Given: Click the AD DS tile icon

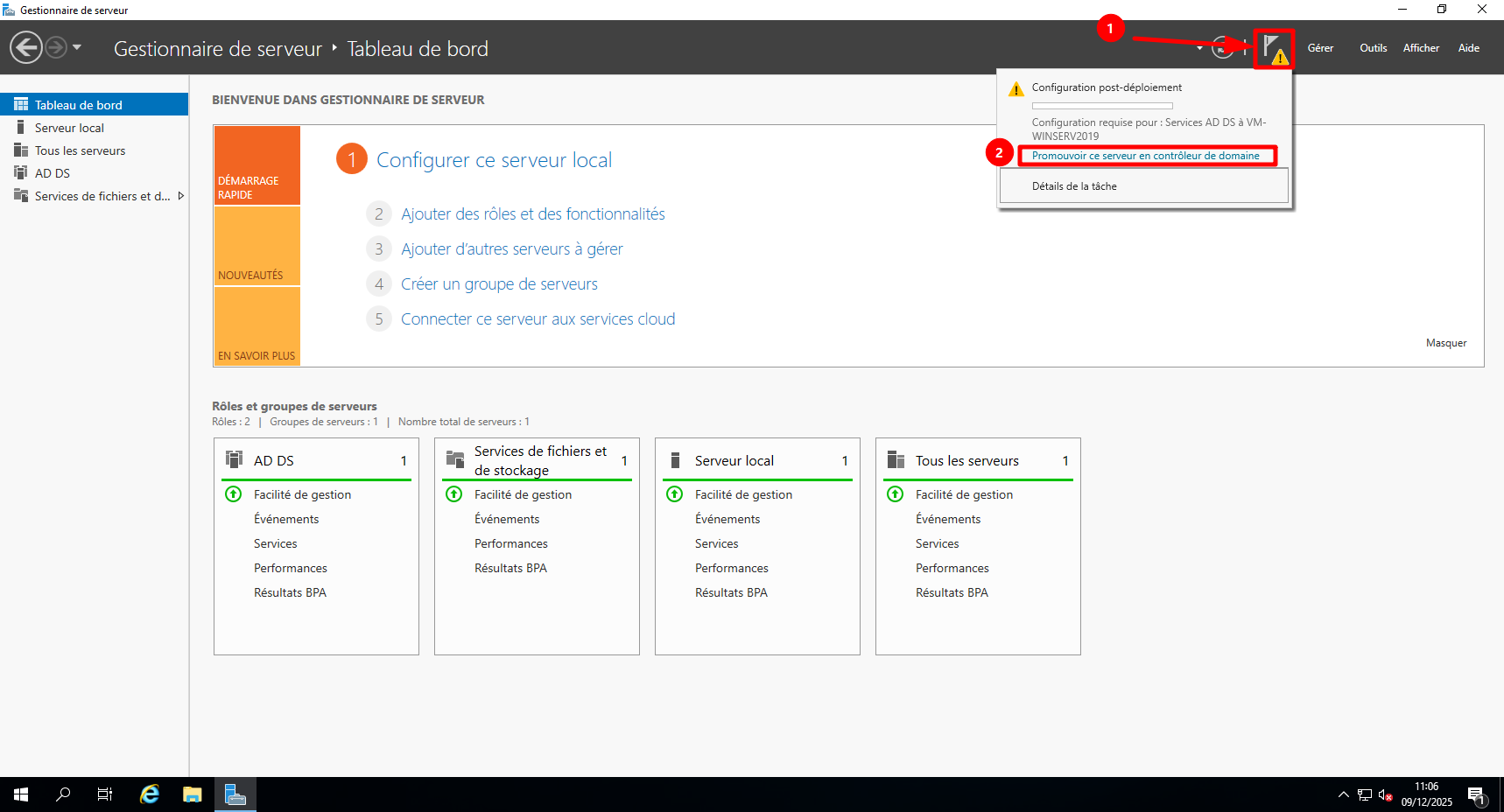Looking at the screenshot, I should coord(235,459).
